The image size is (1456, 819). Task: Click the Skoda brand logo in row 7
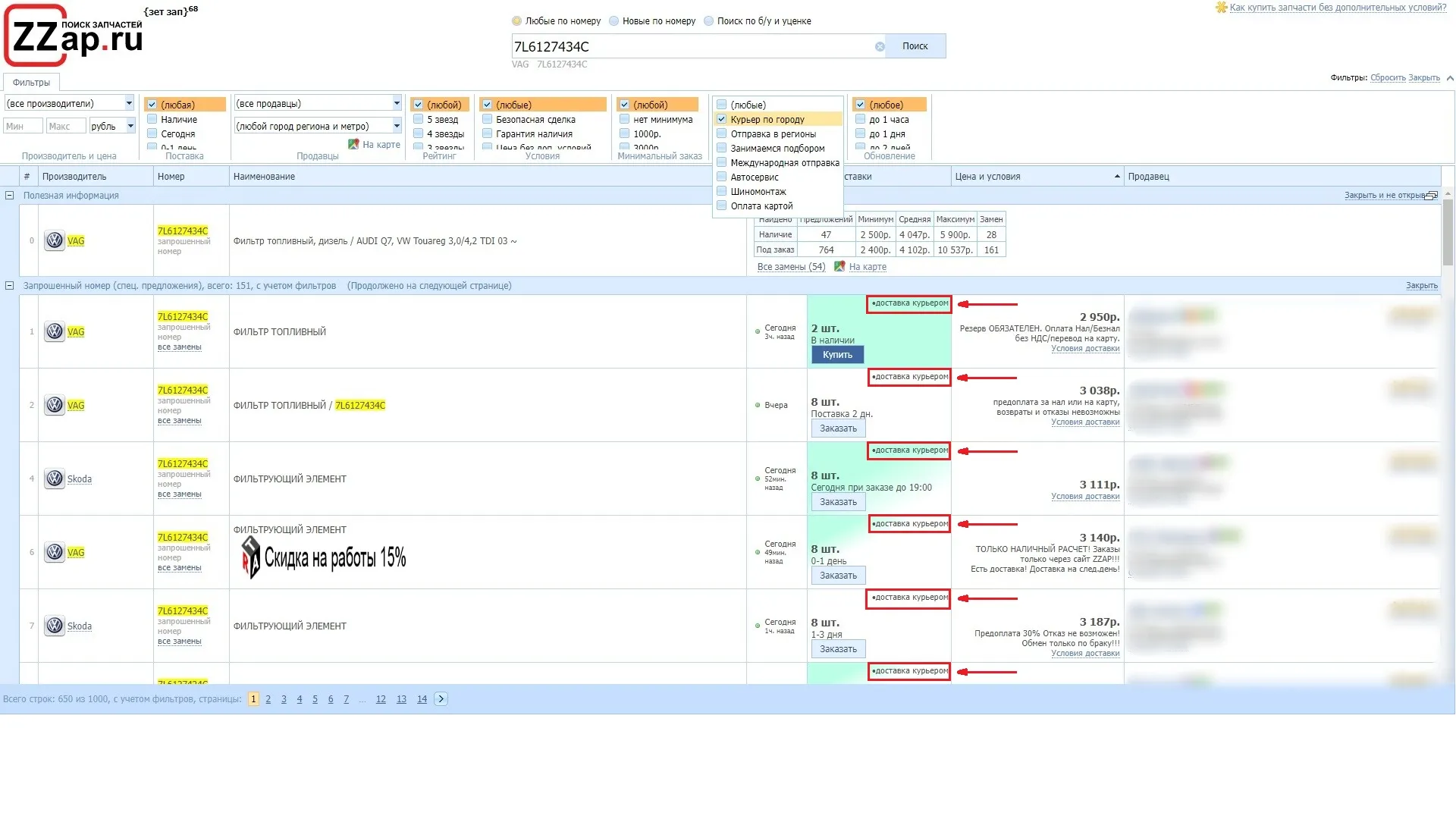tap(55, 626)
